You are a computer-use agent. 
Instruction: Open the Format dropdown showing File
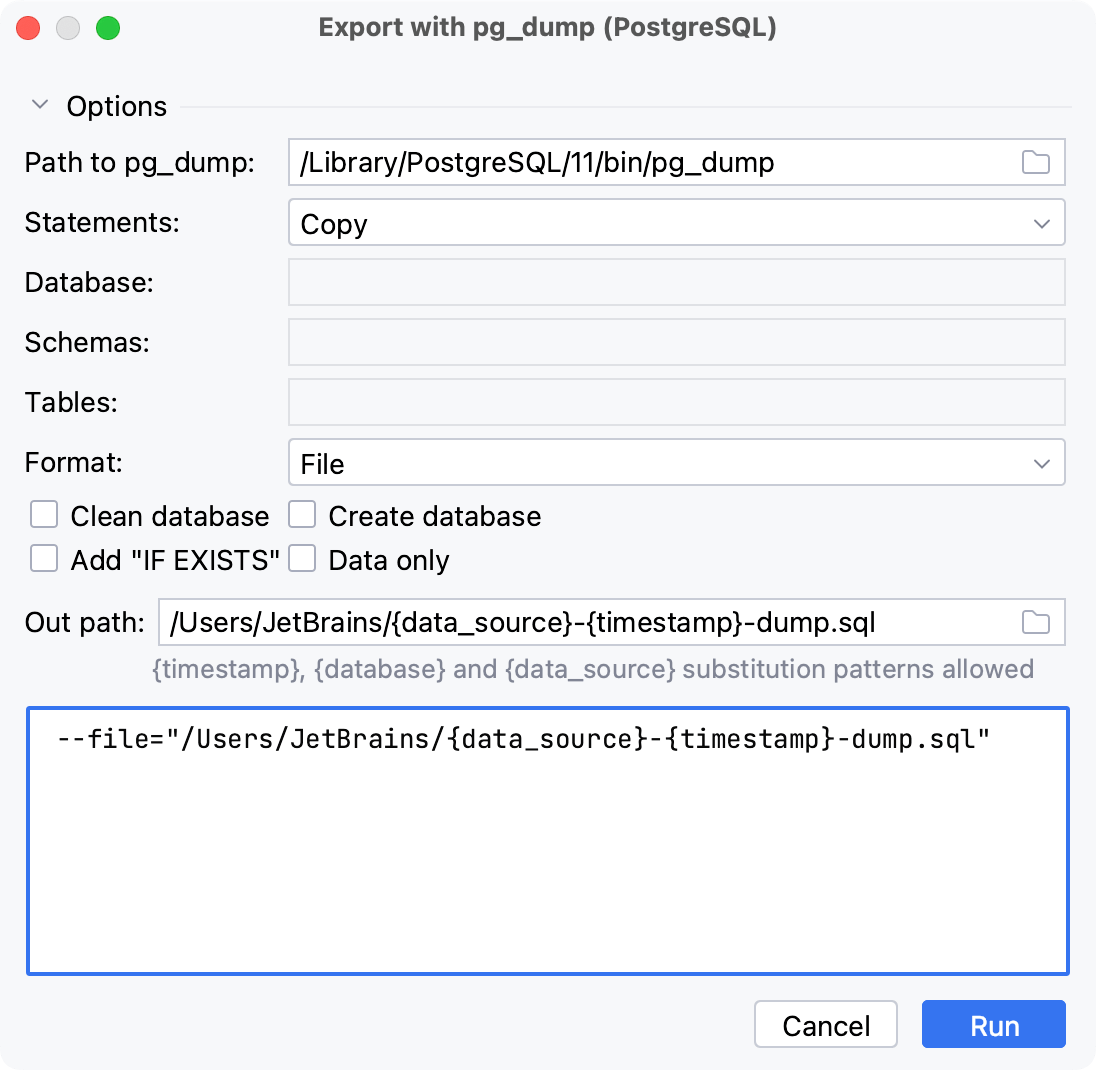(676, 463)
